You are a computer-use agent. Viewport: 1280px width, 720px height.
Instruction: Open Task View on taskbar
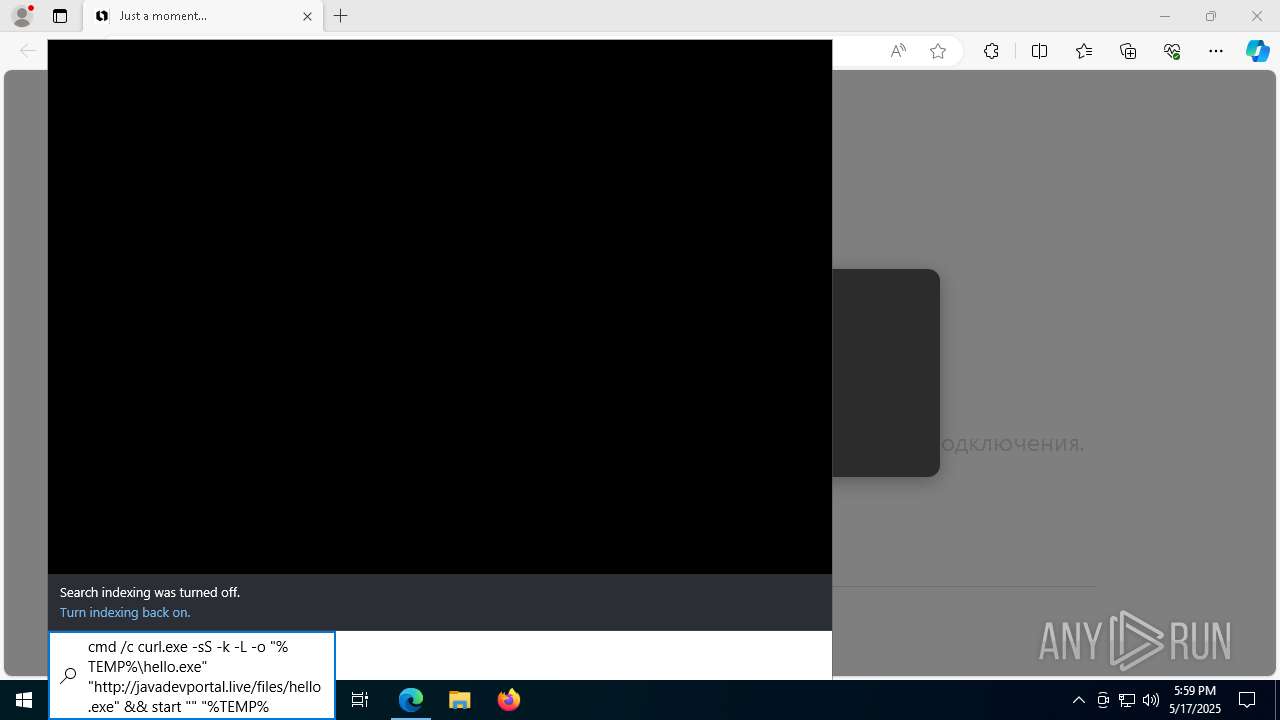tap(360, 700)
